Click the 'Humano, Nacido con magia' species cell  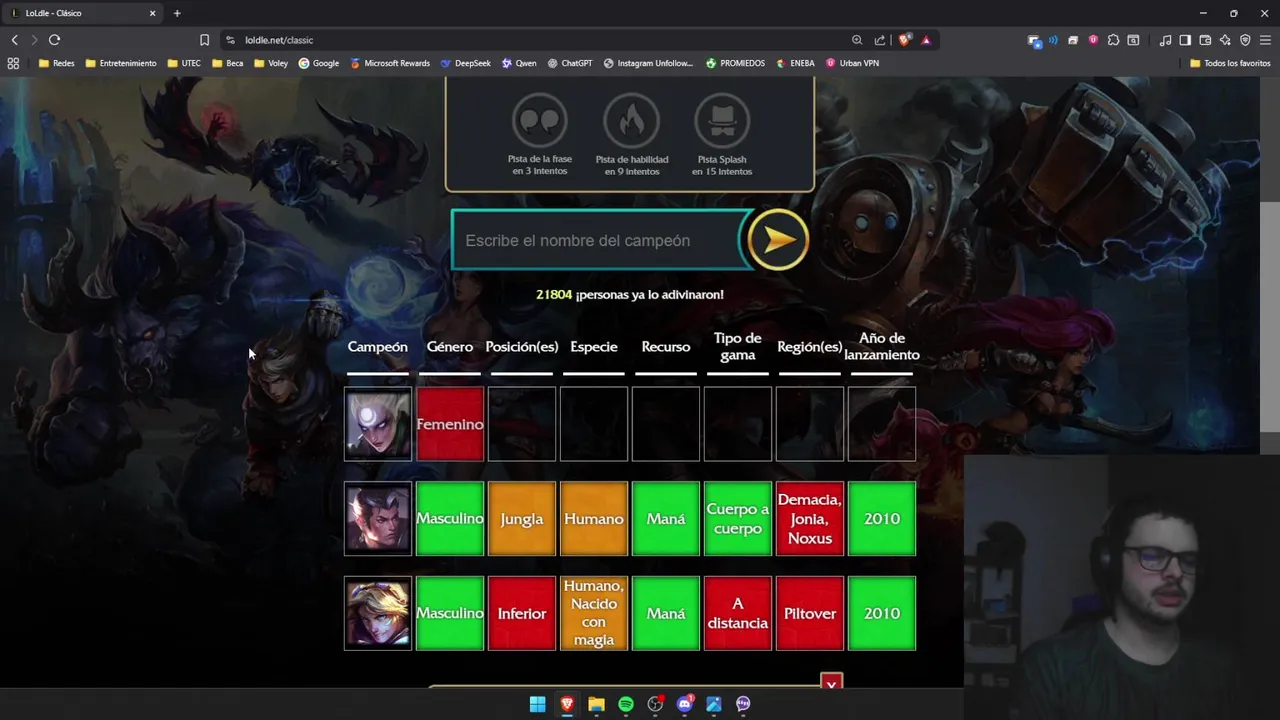[594, 613]
